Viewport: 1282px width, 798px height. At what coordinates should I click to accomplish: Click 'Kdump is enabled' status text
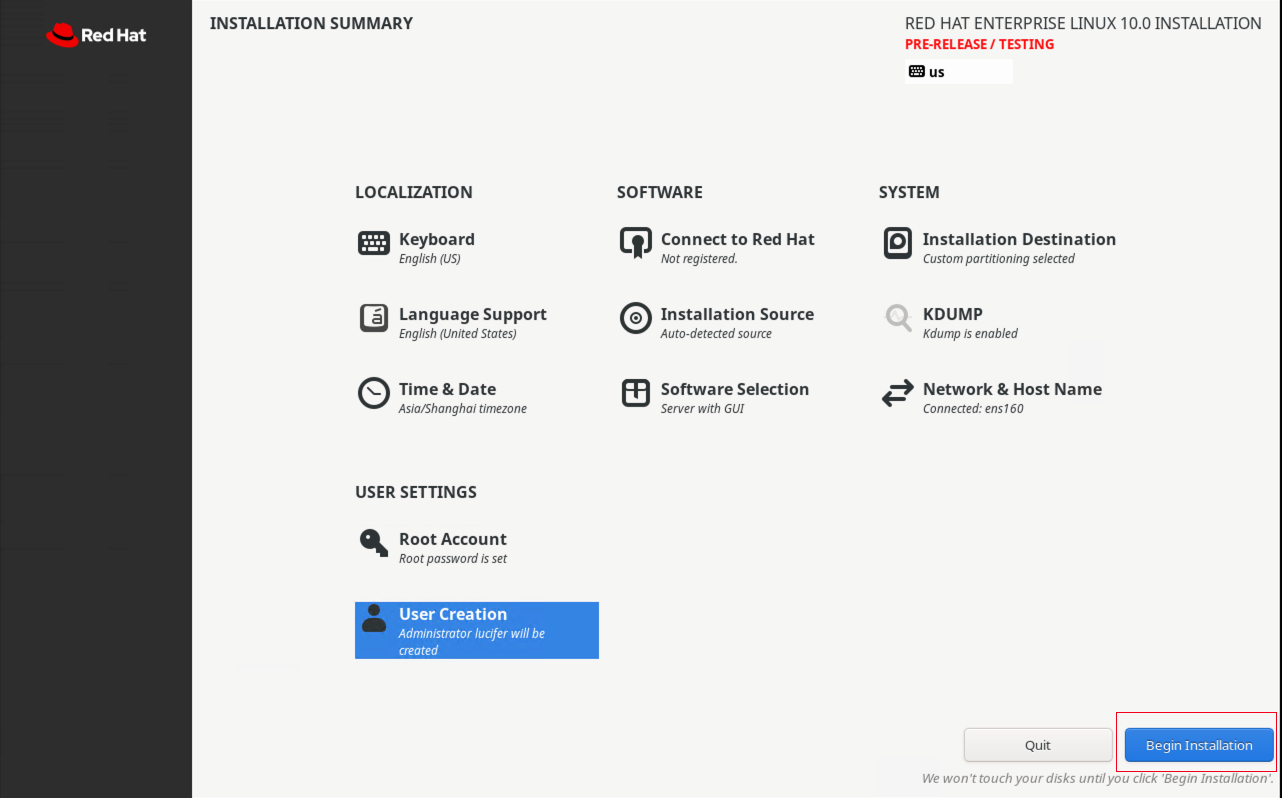[x=970, y=334]
